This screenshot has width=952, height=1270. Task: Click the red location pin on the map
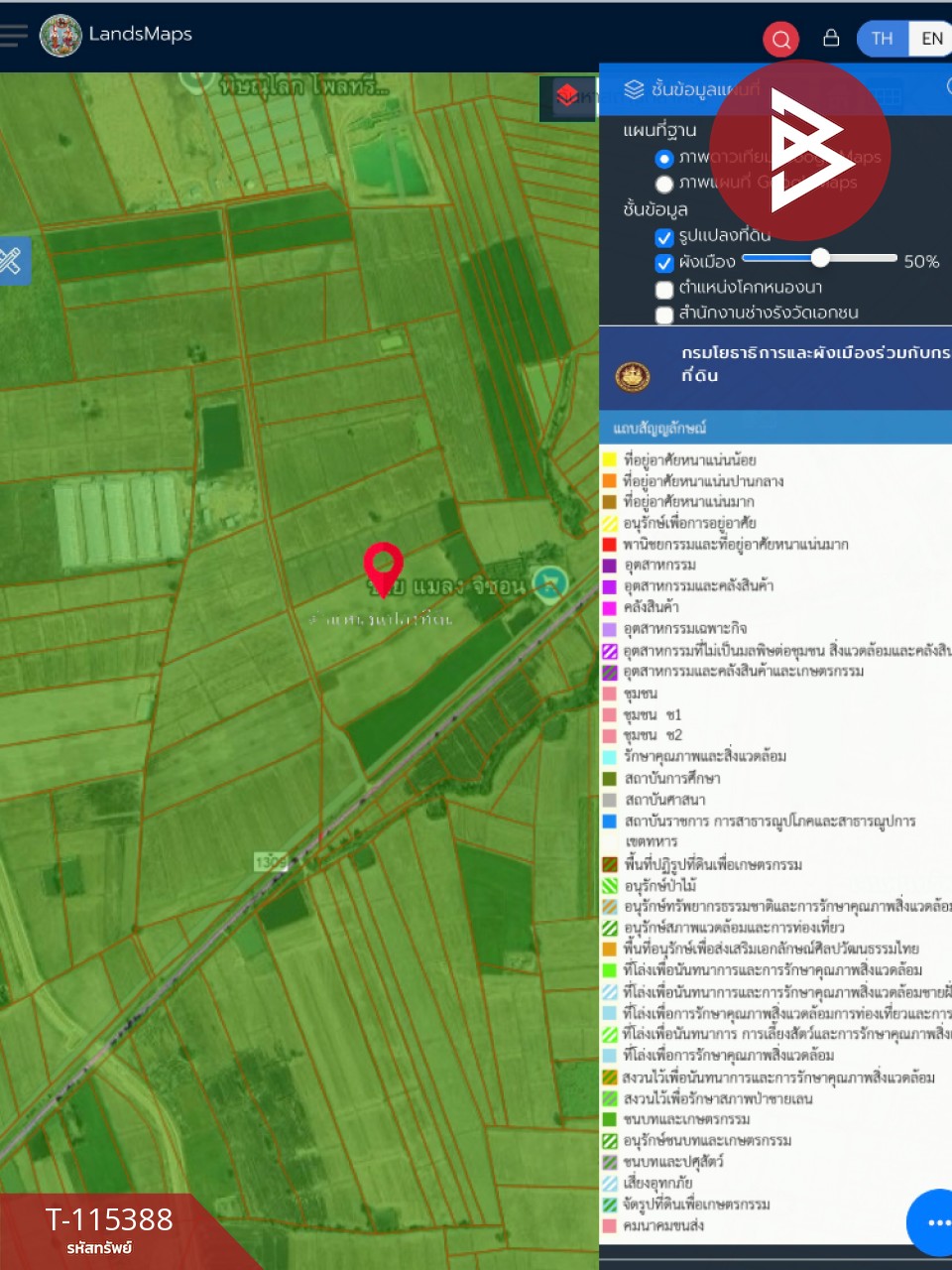click(x=383, y=567)
